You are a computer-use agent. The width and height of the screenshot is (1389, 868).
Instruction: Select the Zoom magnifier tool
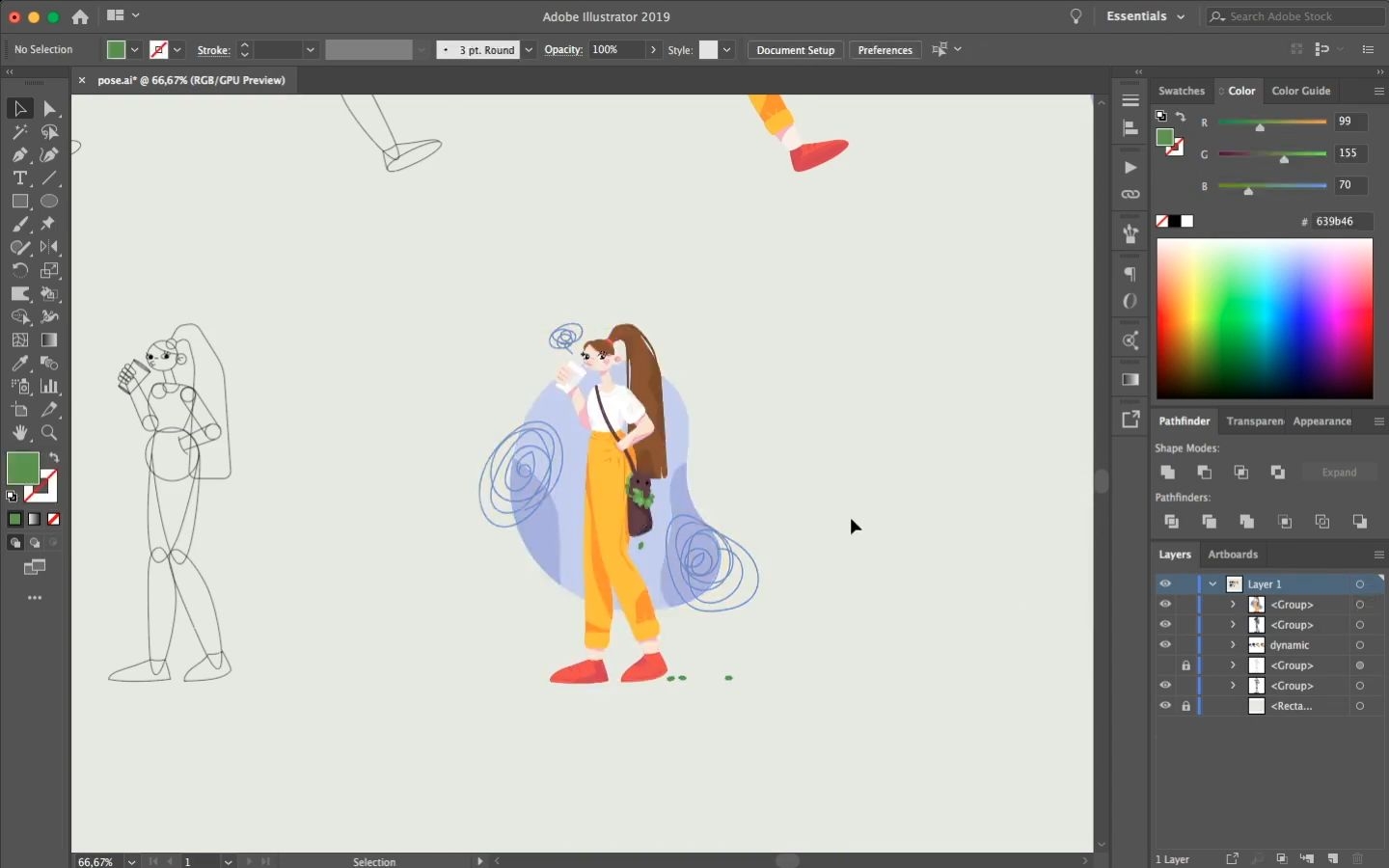tap(50, 433)
